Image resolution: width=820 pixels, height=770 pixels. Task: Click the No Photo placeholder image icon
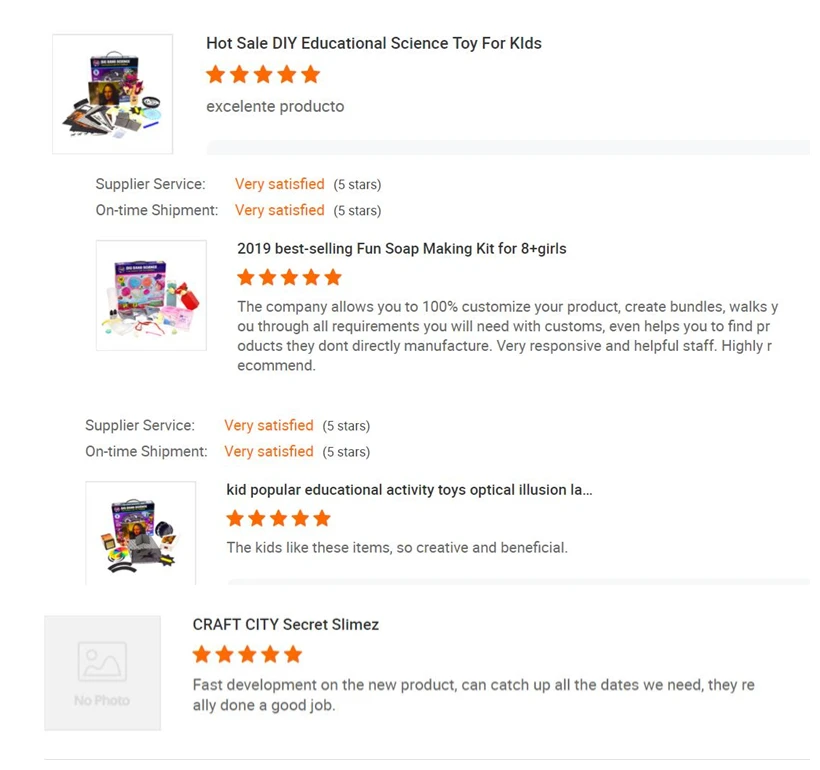point(102,663)
